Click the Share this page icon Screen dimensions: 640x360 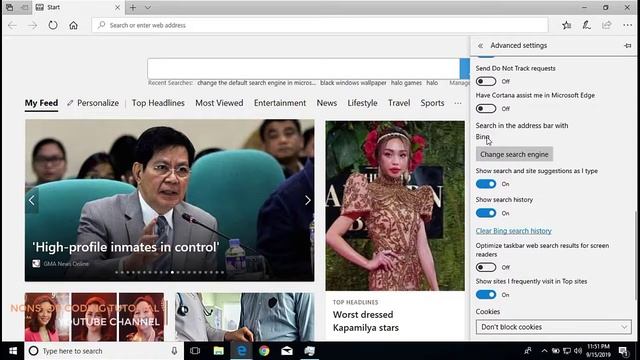[x=607, y=25]
